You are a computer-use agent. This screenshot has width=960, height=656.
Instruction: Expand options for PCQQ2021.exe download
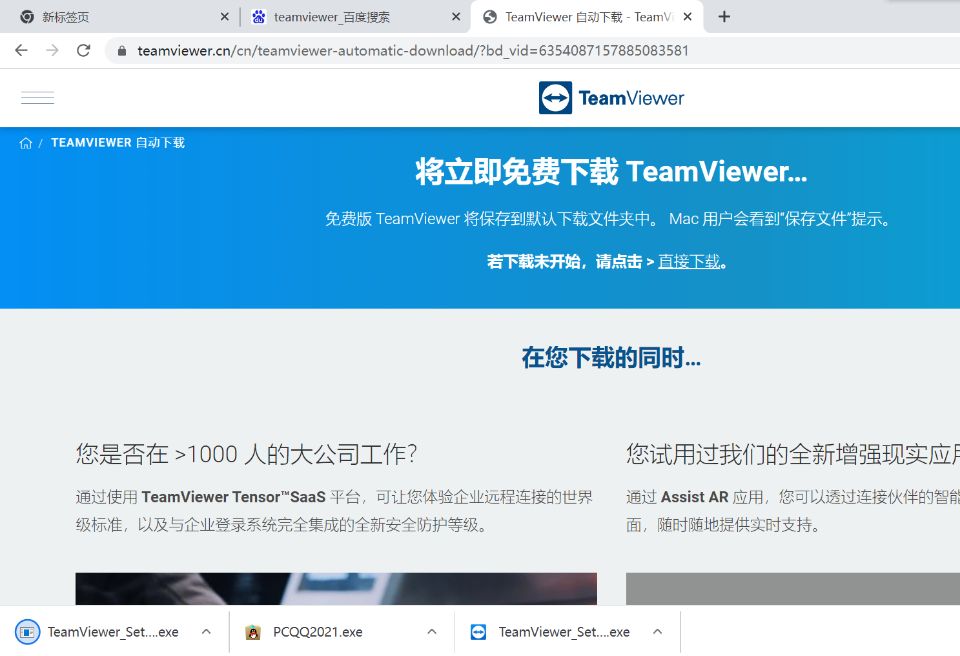(x=432, y=631)
